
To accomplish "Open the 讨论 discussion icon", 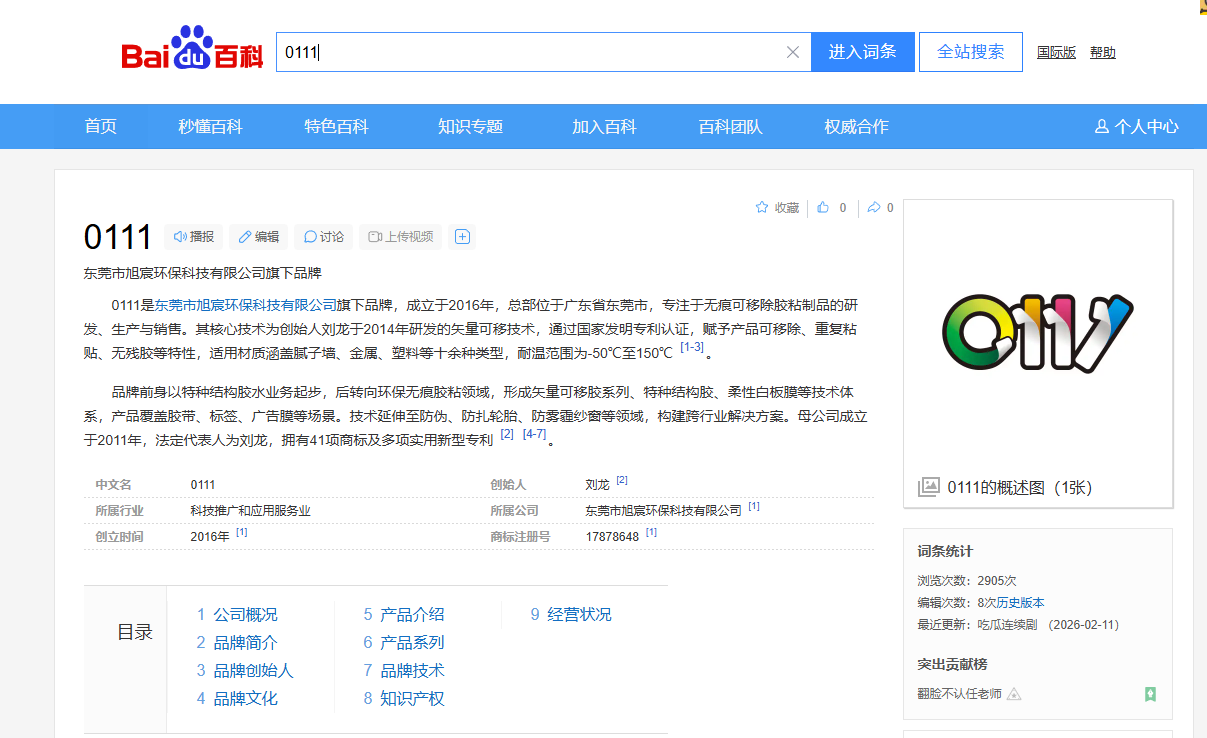I will 310,236.
